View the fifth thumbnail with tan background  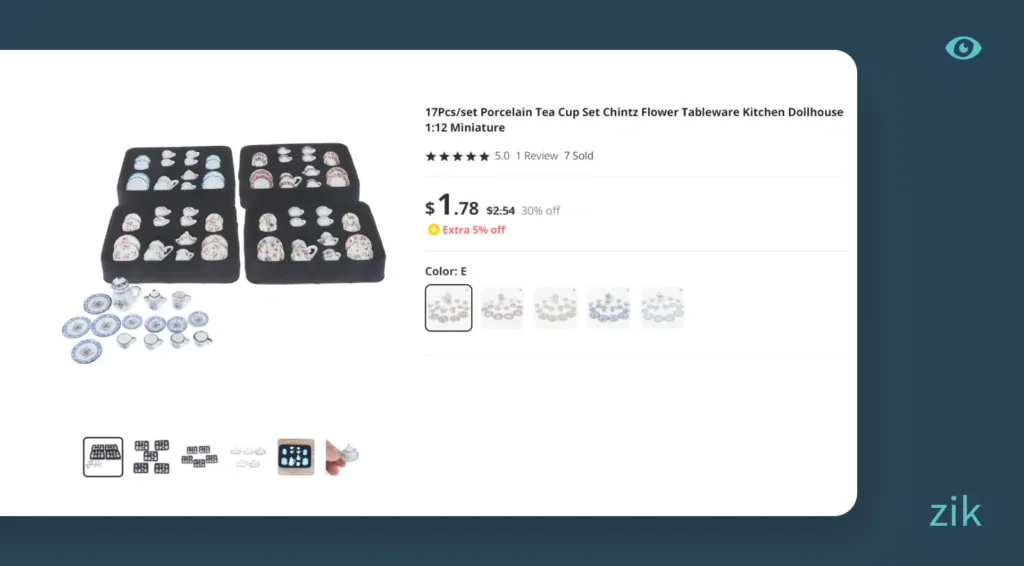[296, 457]
